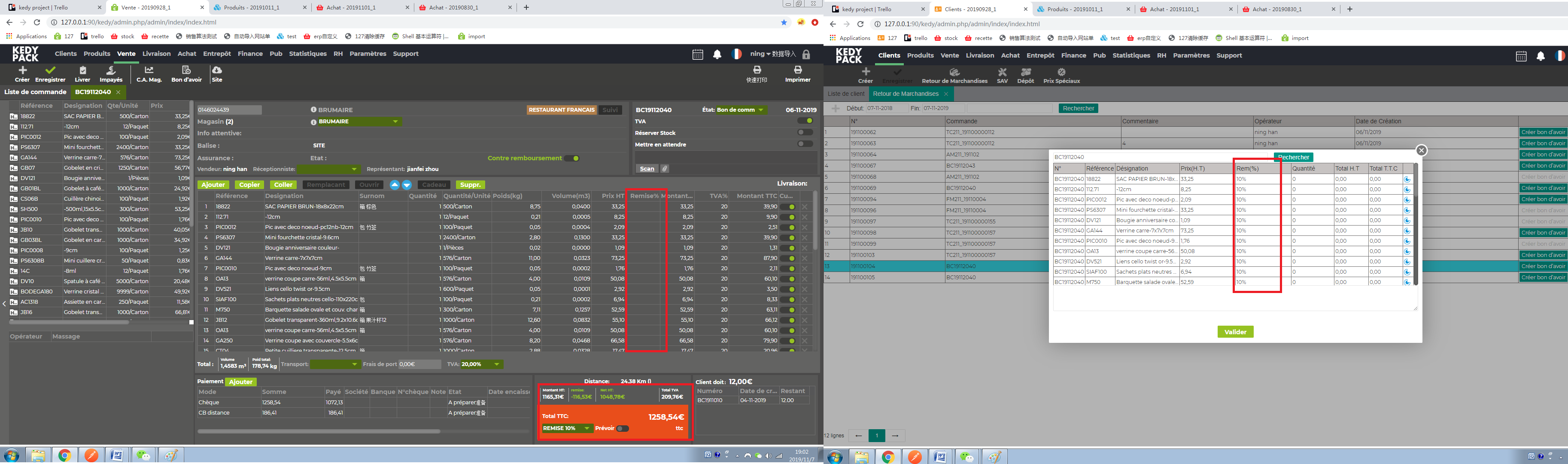Expand the REMISE 10% dropdown

(566, 429)
